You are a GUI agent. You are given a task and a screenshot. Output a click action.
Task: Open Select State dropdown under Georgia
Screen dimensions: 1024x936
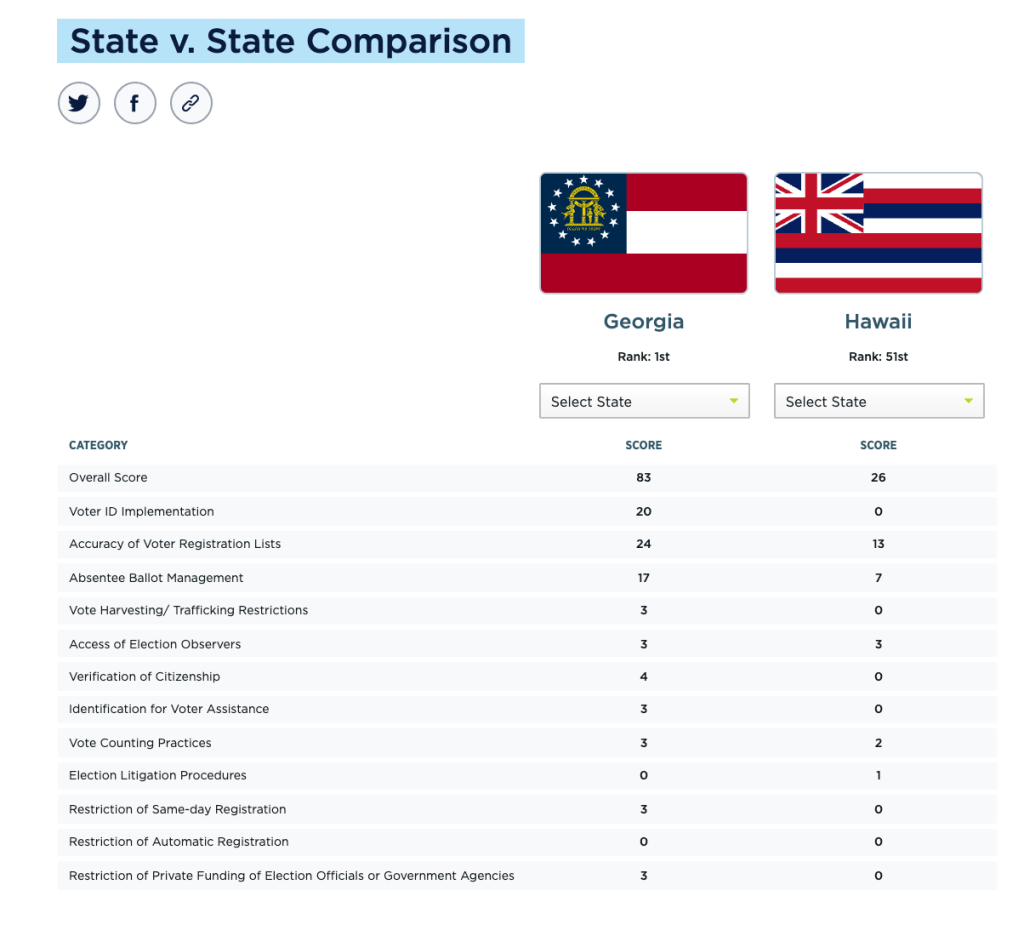(644, 401)
